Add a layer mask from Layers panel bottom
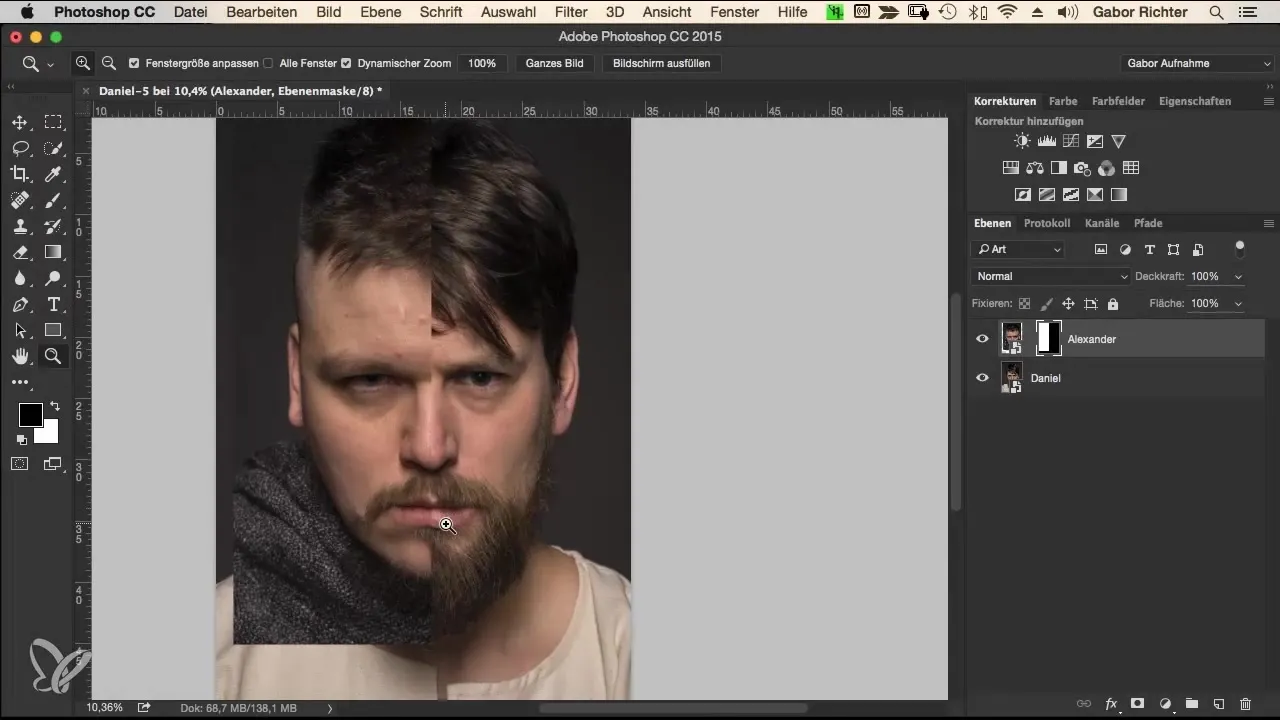The image size is (1280, 720). pyautogui.click(x=1138, y=704)
